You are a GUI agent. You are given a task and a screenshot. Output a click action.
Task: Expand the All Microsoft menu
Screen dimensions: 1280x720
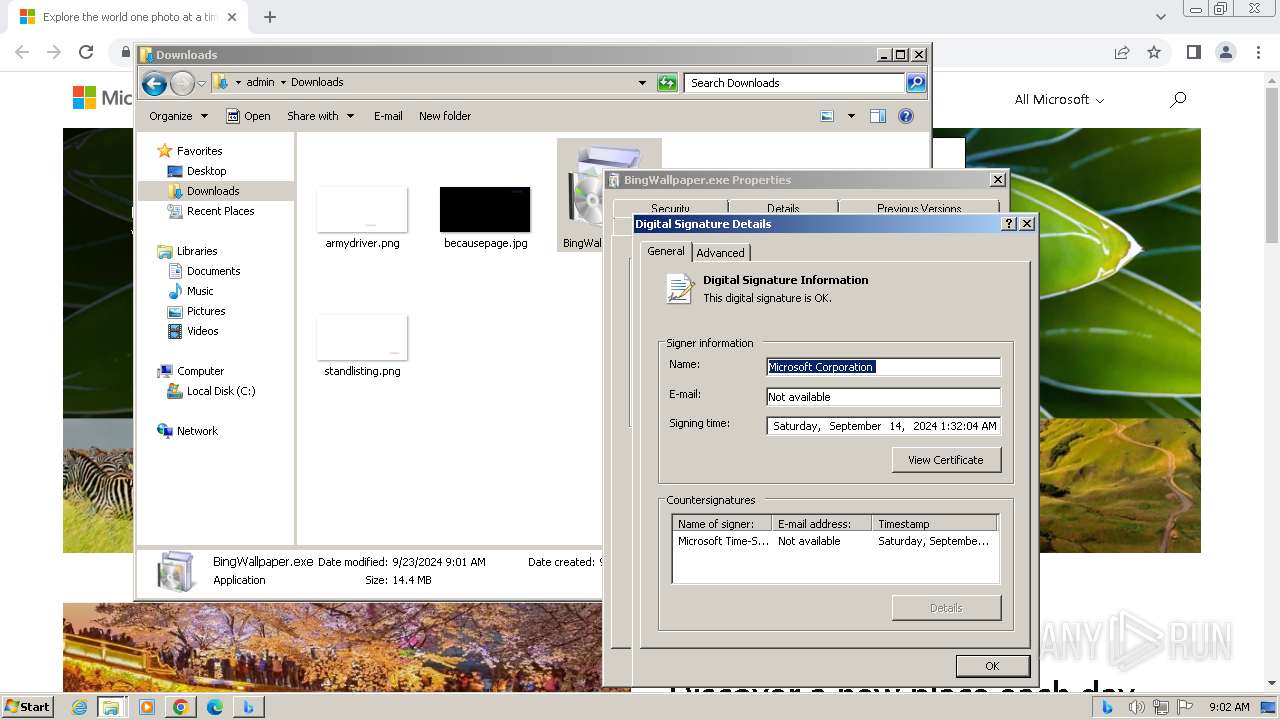tap(1059, 99)
